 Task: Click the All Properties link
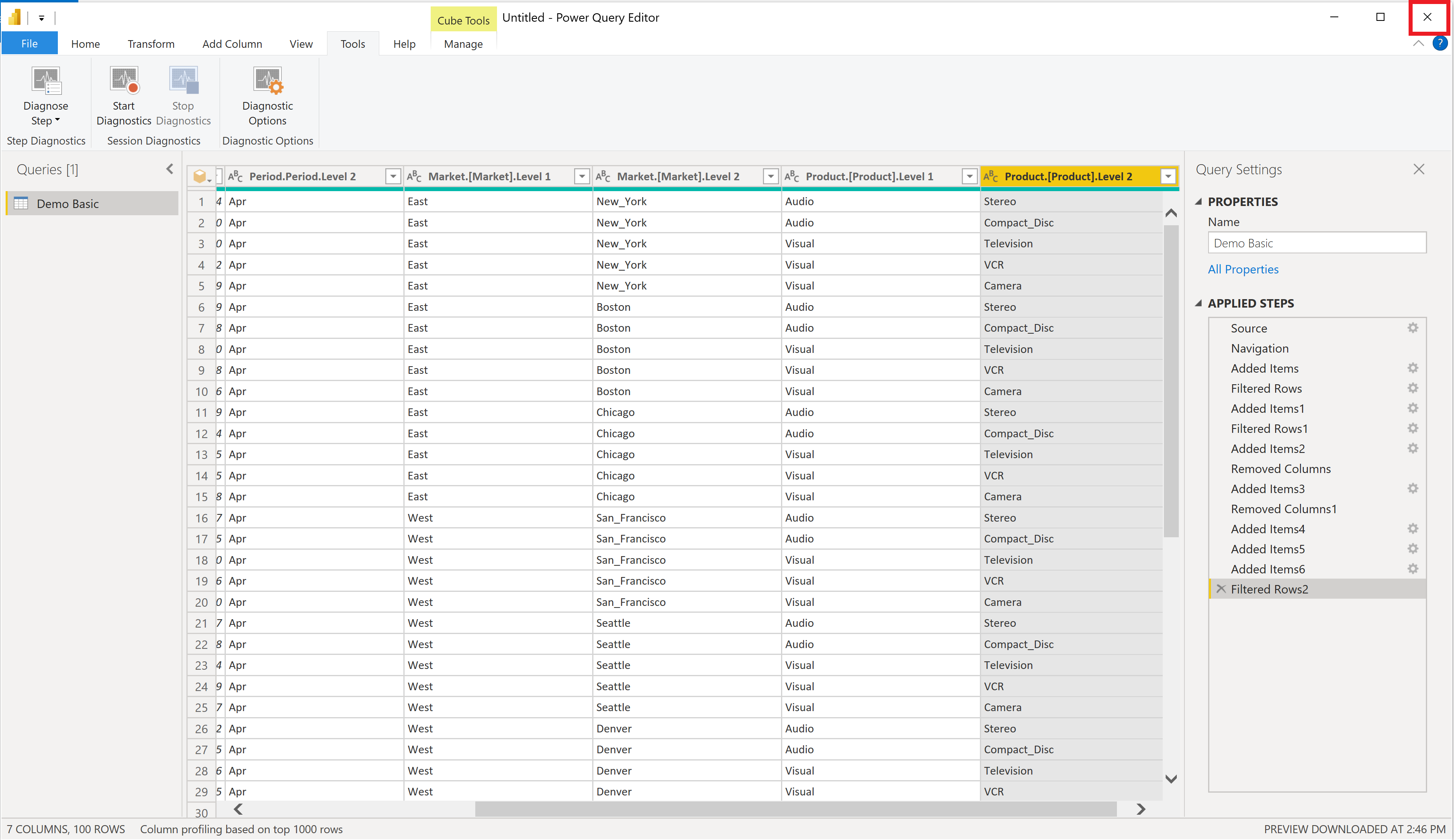click(1243, 269)
